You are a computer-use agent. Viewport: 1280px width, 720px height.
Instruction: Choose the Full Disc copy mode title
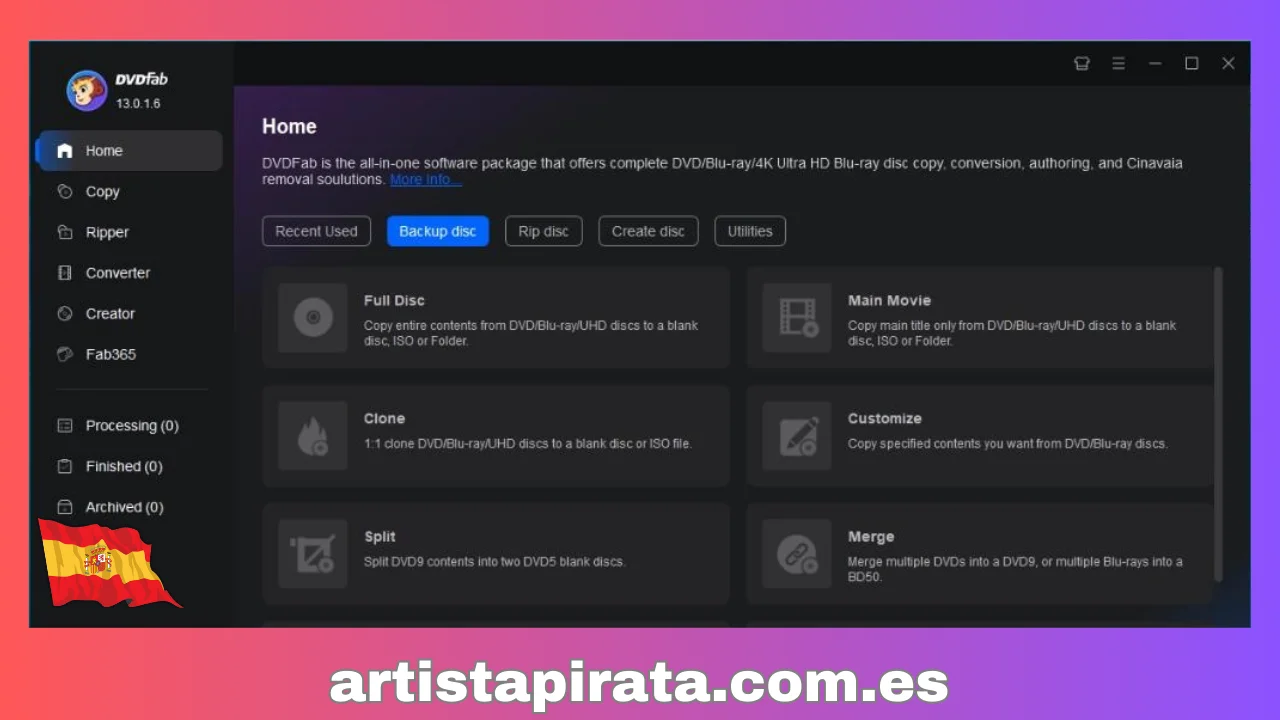(x=394, y=300)
